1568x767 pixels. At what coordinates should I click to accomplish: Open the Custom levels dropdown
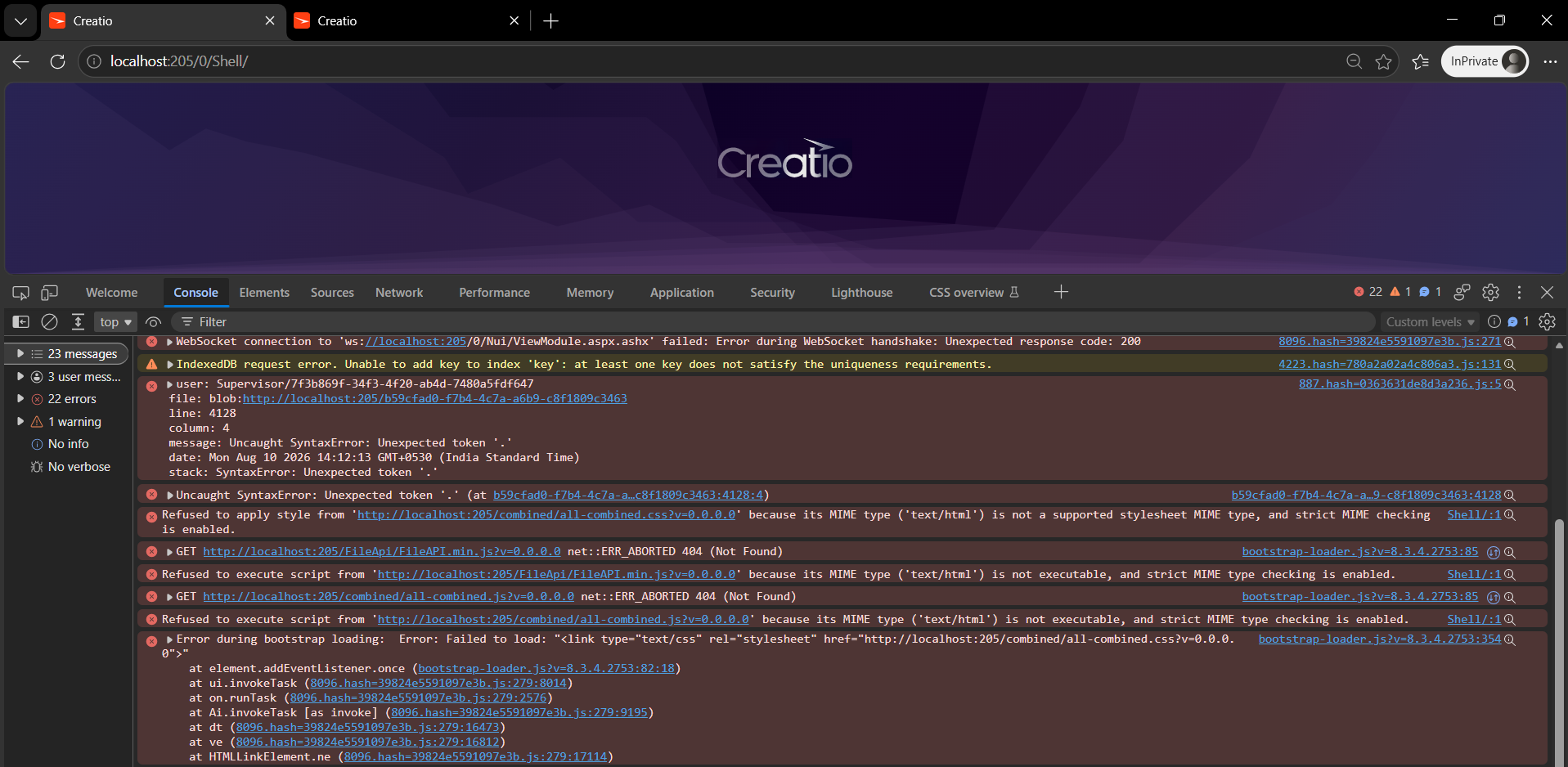pos(1430,322)
